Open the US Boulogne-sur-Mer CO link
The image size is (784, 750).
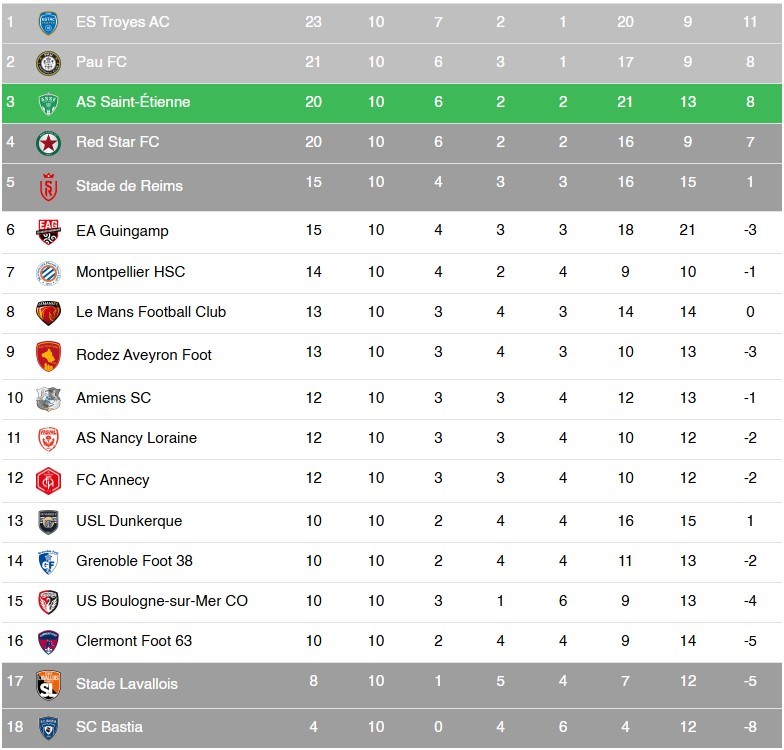[x=161, y=601]
